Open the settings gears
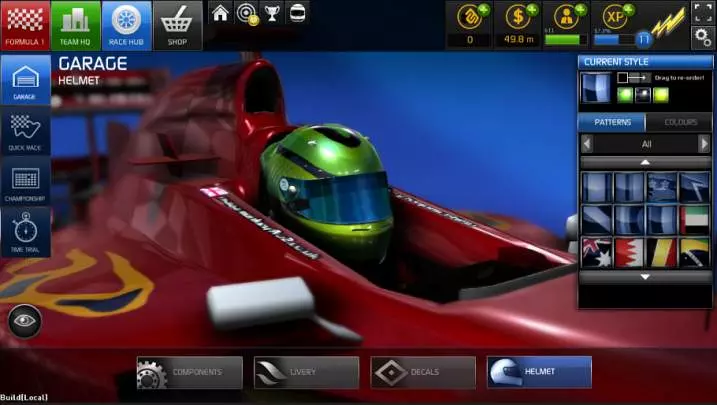 click(x=703, y=37)
